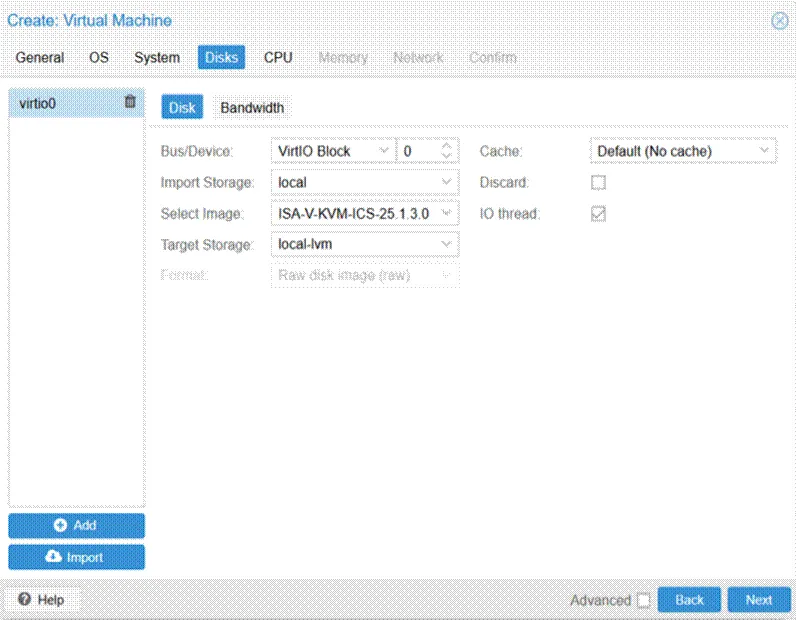Open the Network tab

point(418,57)
